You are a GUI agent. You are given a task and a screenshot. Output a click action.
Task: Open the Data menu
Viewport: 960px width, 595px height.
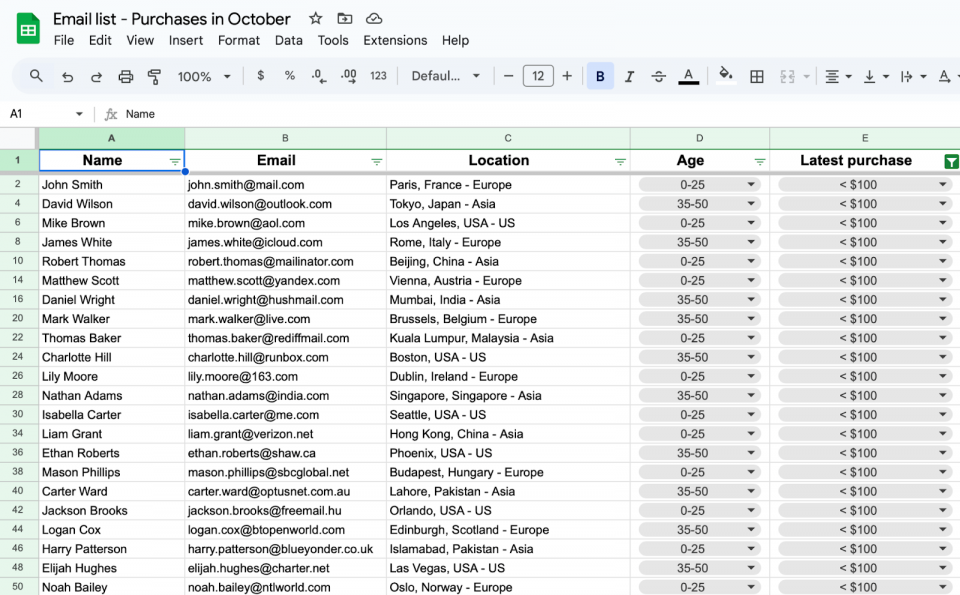288,40
